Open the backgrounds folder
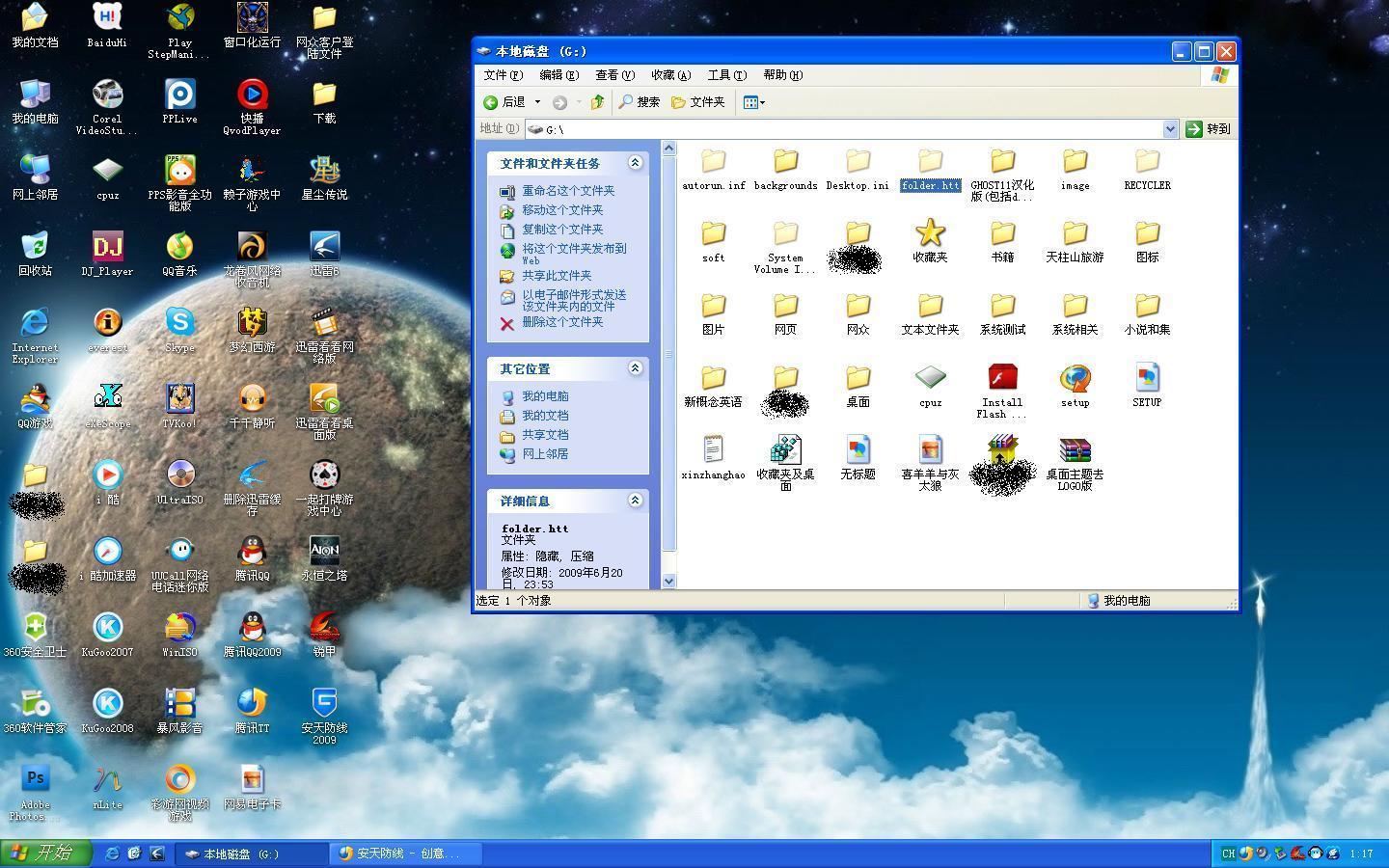 pos(785,170)
